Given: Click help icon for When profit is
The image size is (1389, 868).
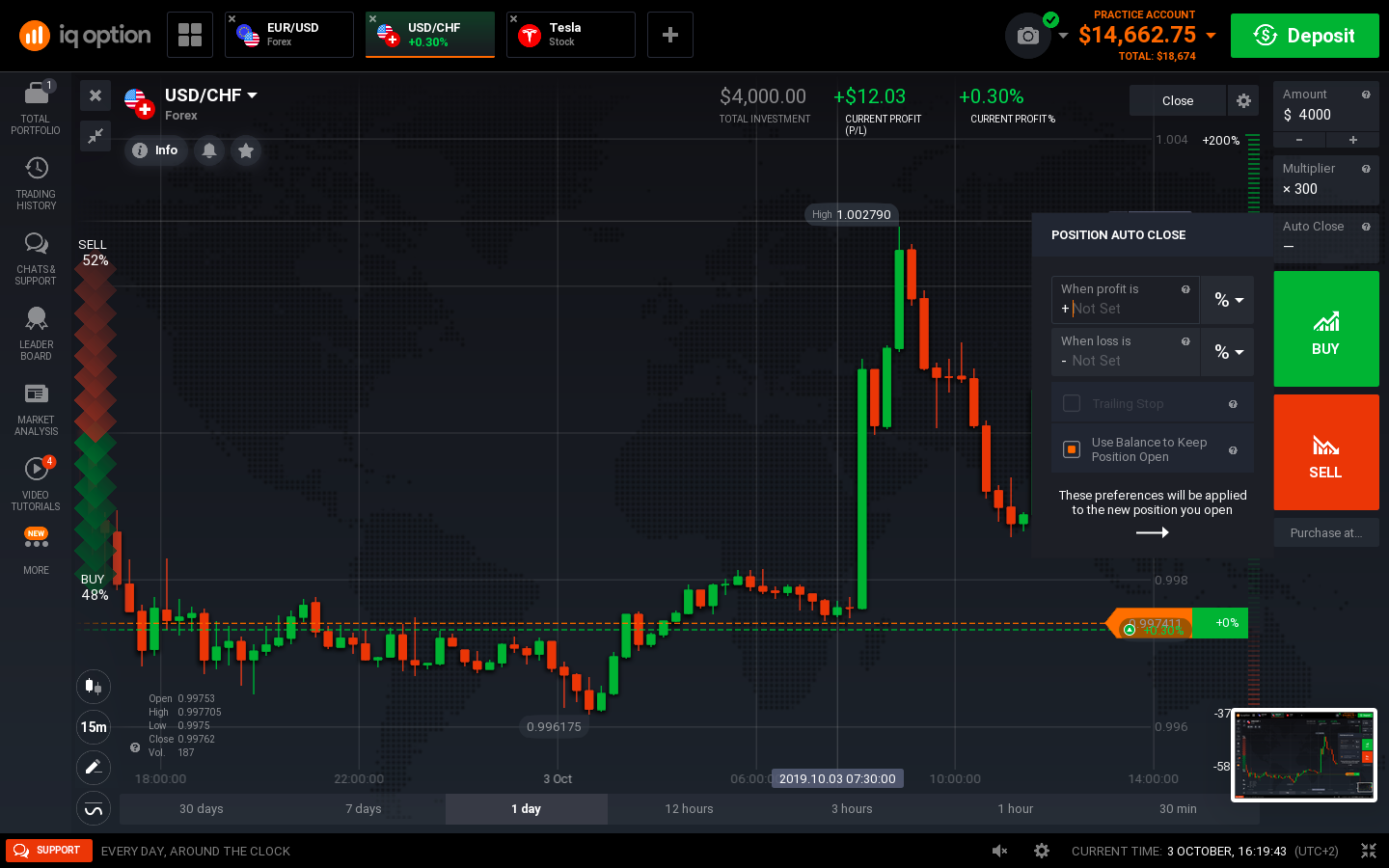Looking at the screenshot, I should click(1185, 289).
